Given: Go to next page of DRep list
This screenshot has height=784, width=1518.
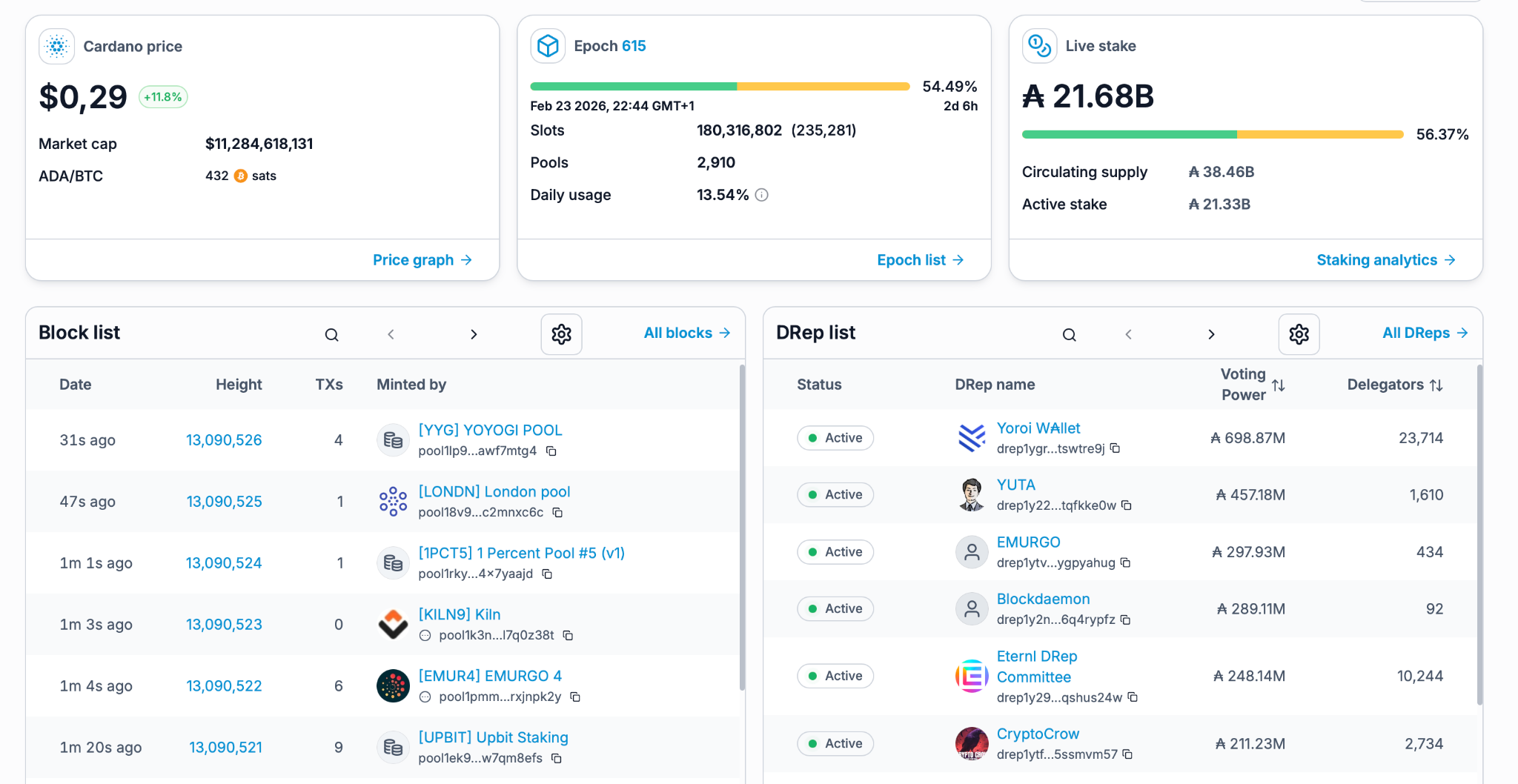Looking at the screenshot, I should 1211,334.
